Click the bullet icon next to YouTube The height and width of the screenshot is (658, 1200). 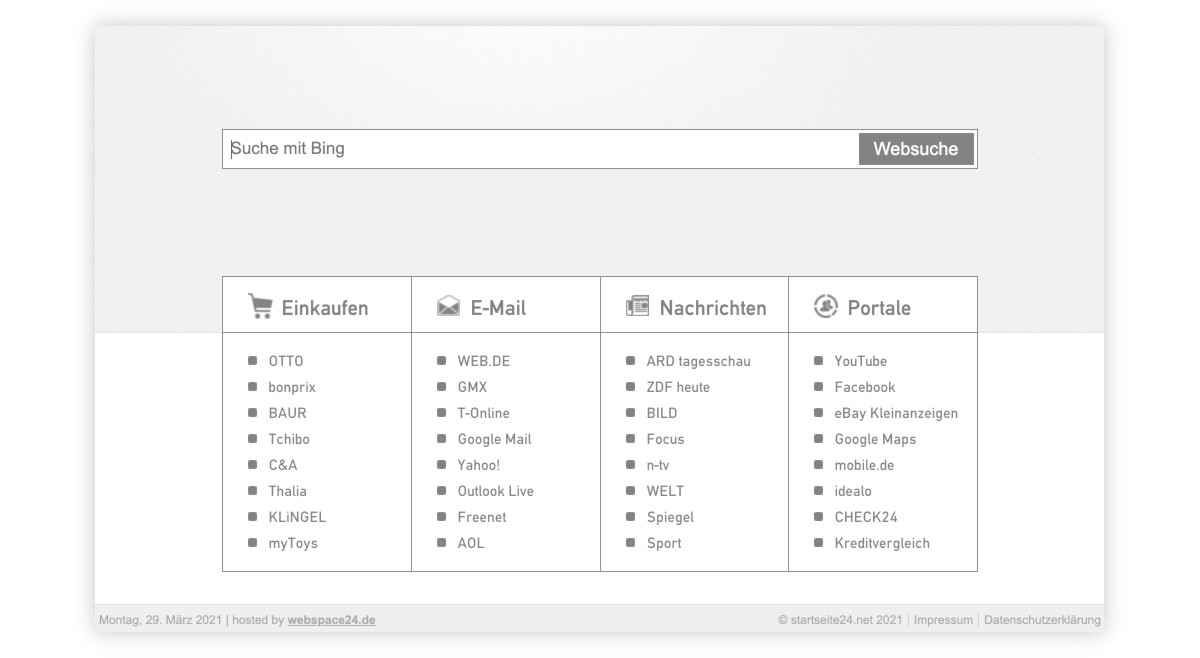point(820,361)
